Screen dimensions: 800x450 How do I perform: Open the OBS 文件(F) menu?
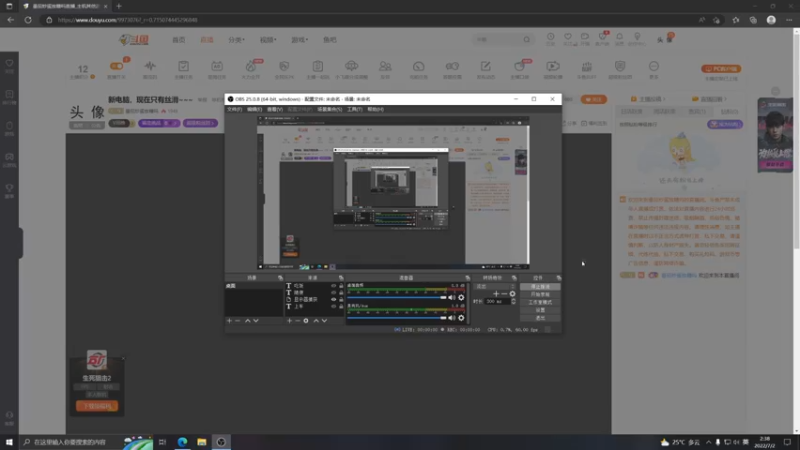coord(234,109)
